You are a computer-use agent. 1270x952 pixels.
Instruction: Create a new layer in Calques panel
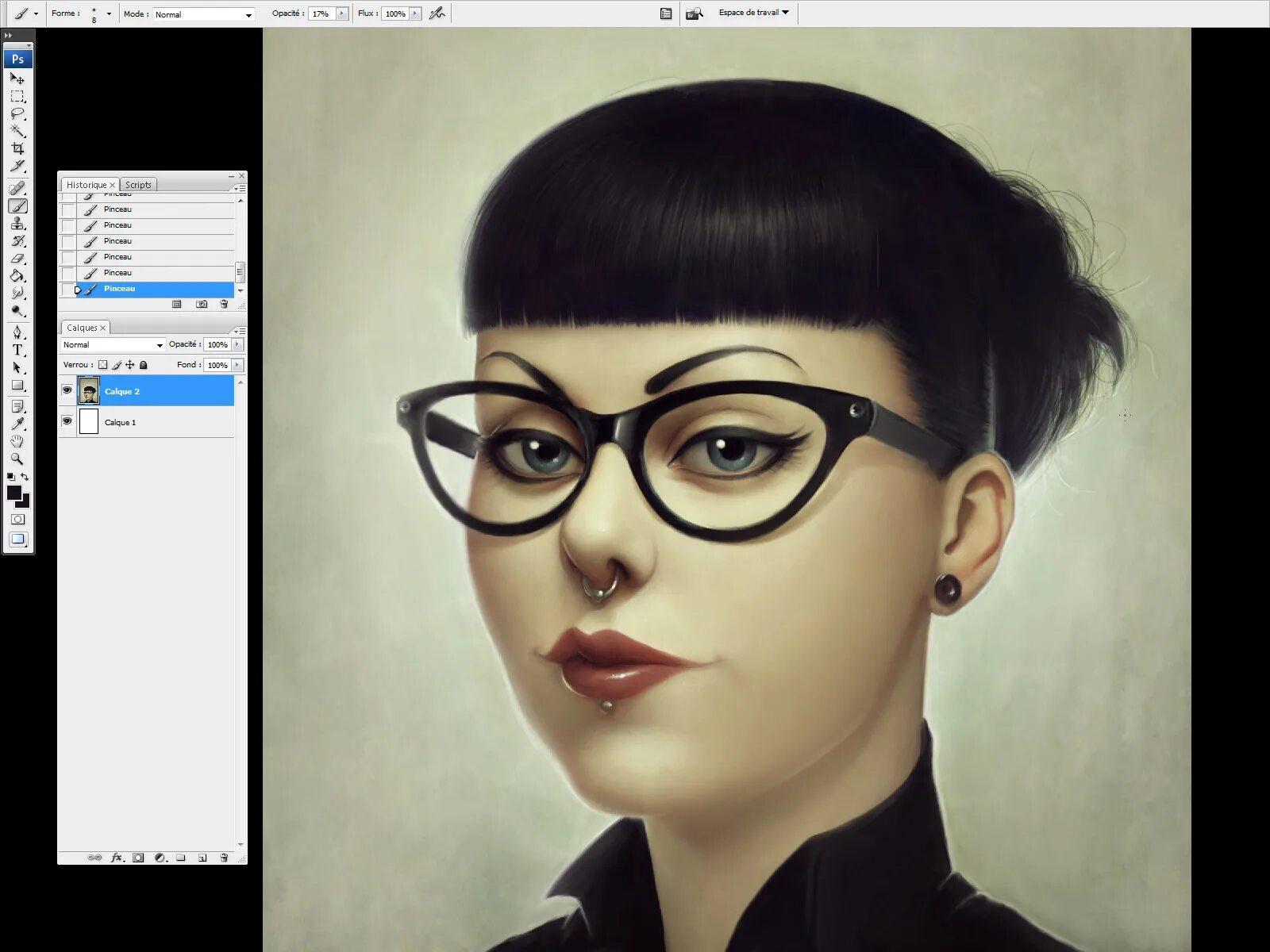pyautogui.click(x=202, y=858)
